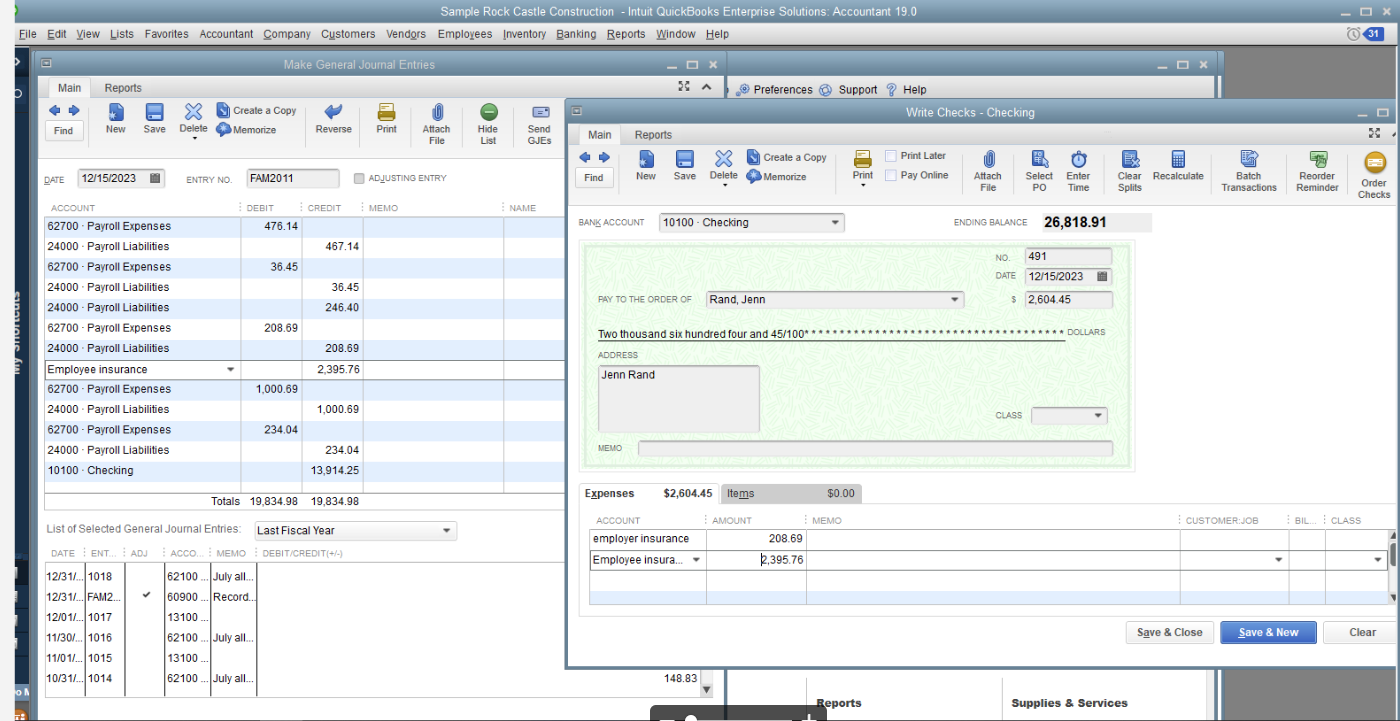Click the Save & Close button
This screenshot has height=721, width=1400.
(1169, 632)
